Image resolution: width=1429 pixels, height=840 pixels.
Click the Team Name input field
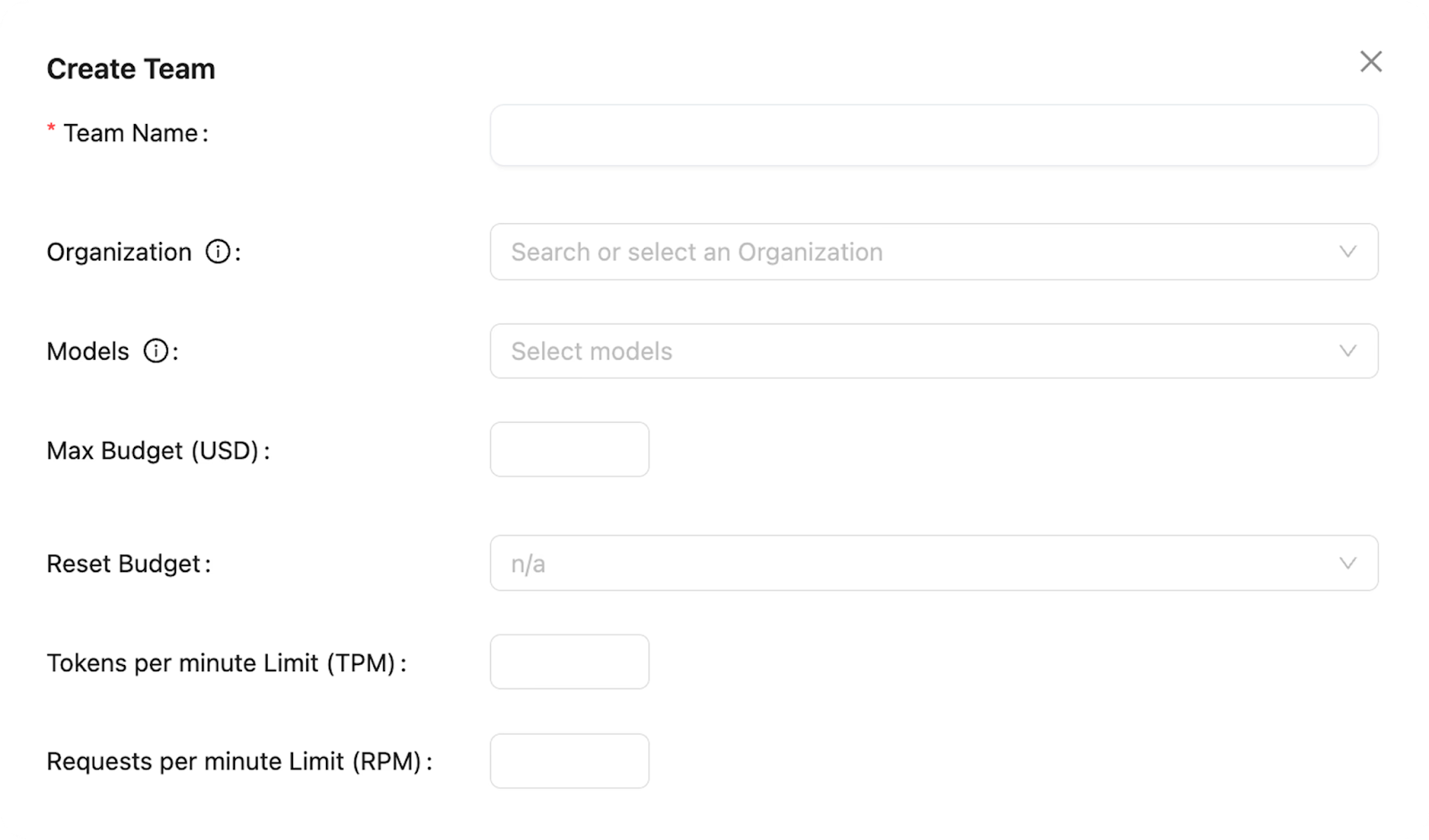tap(934, 135)
